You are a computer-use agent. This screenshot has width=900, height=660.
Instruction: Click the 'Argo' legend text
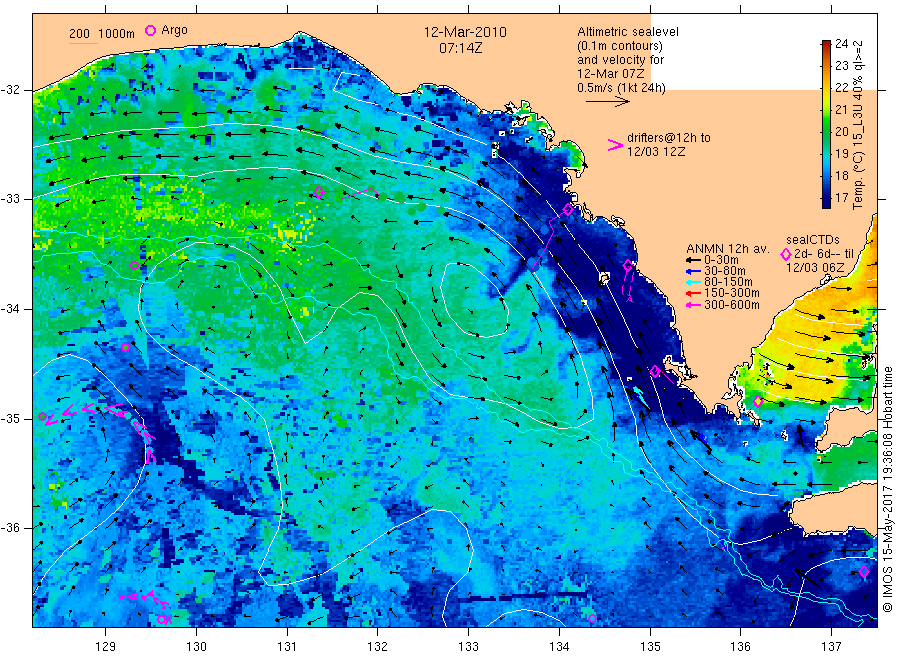(174, 30)
